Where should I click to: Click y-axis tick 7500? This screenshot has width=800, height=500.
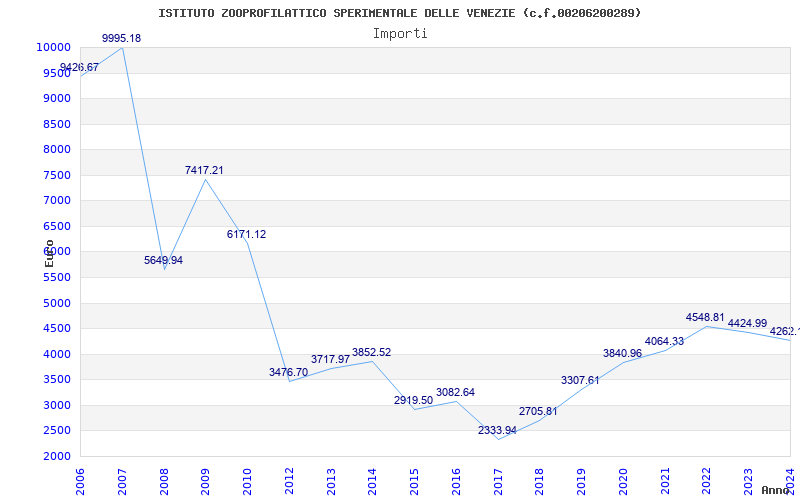coord(56,175)
